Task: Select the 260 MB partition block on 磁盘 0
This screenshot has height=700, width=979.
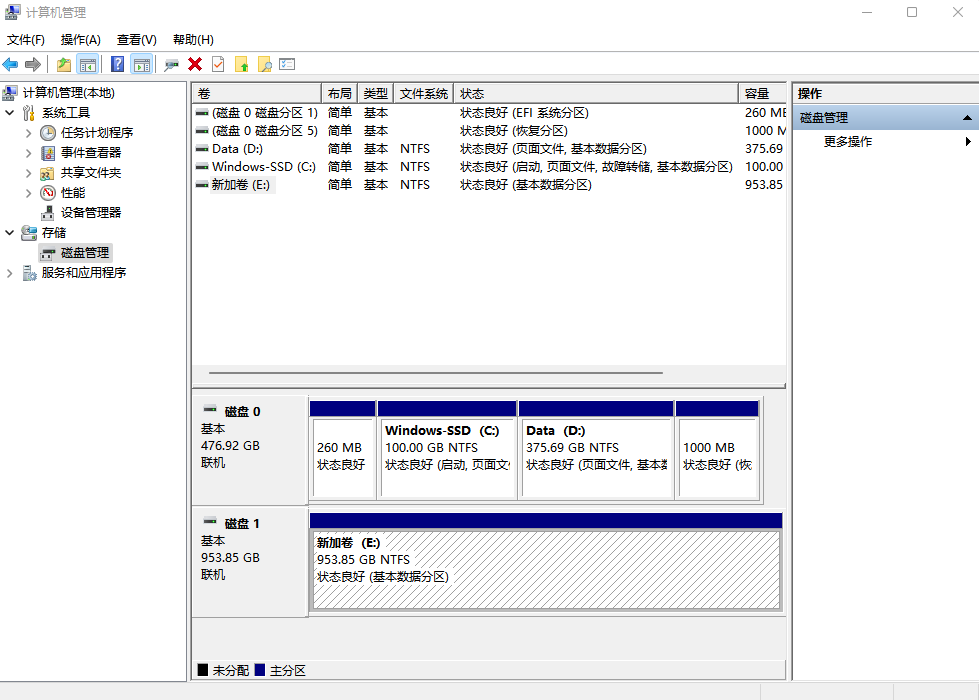Action: [x=343, y=450]
